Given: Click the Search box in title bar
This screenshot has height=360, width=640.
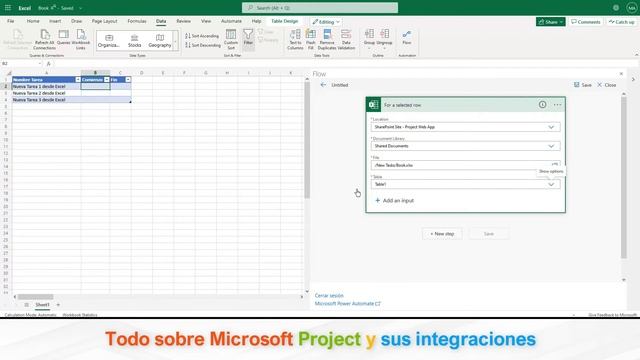Looking at the screenshot, I should pyautogui.click(x=320, y=8).
